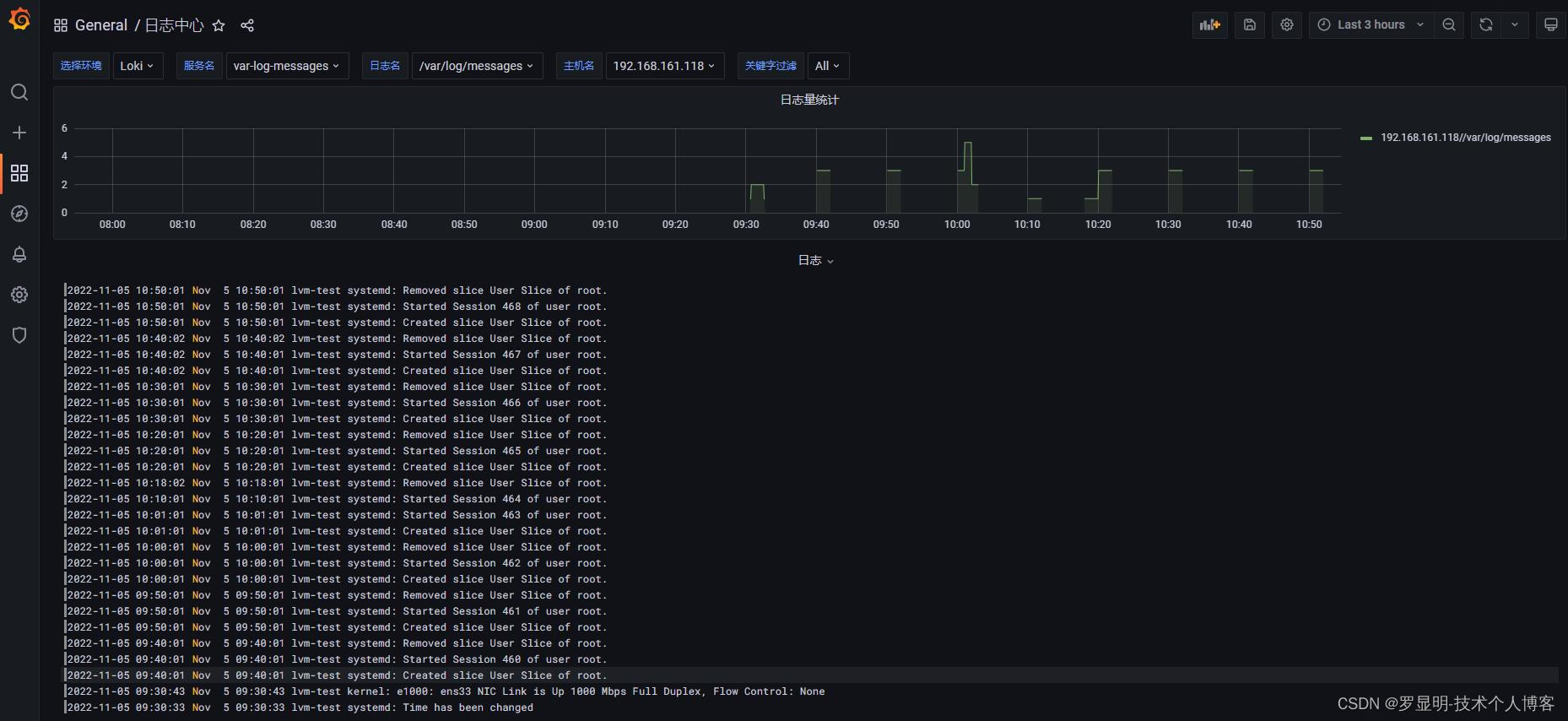Save dashboard using the disk icon

click(1250, 25)
